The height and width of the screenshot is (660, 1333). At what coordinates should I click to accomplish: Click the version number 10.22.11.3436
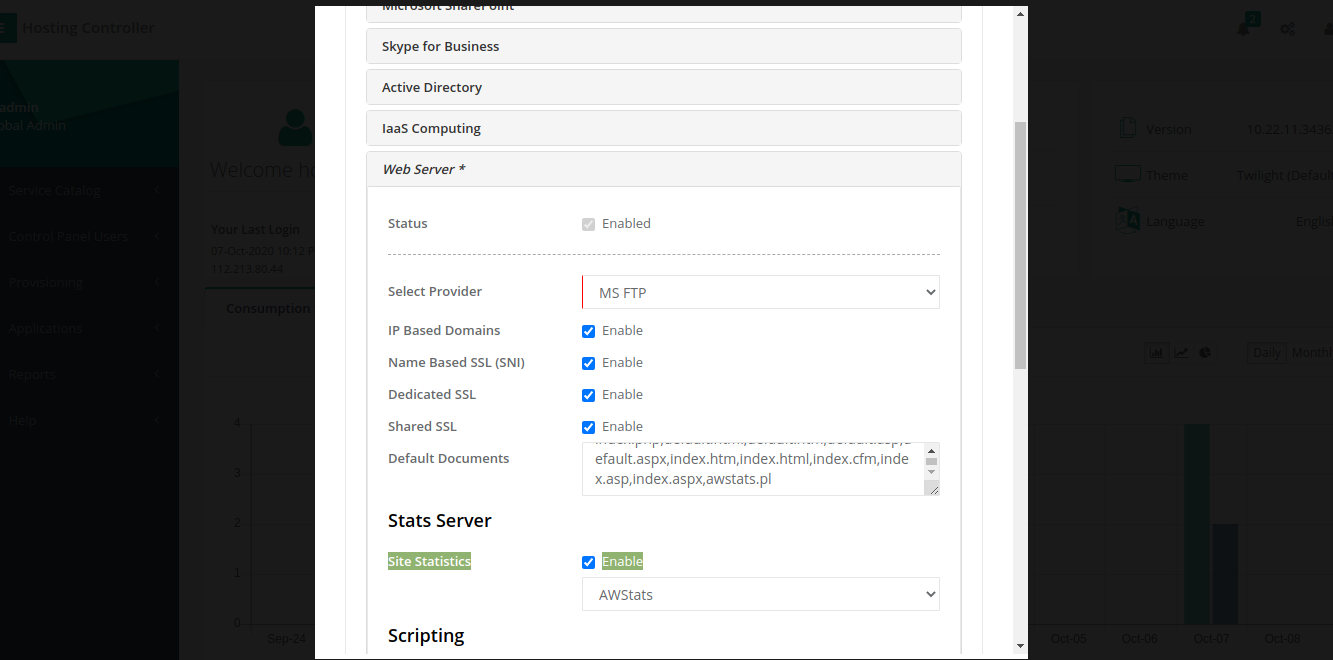pos(1288,129)
